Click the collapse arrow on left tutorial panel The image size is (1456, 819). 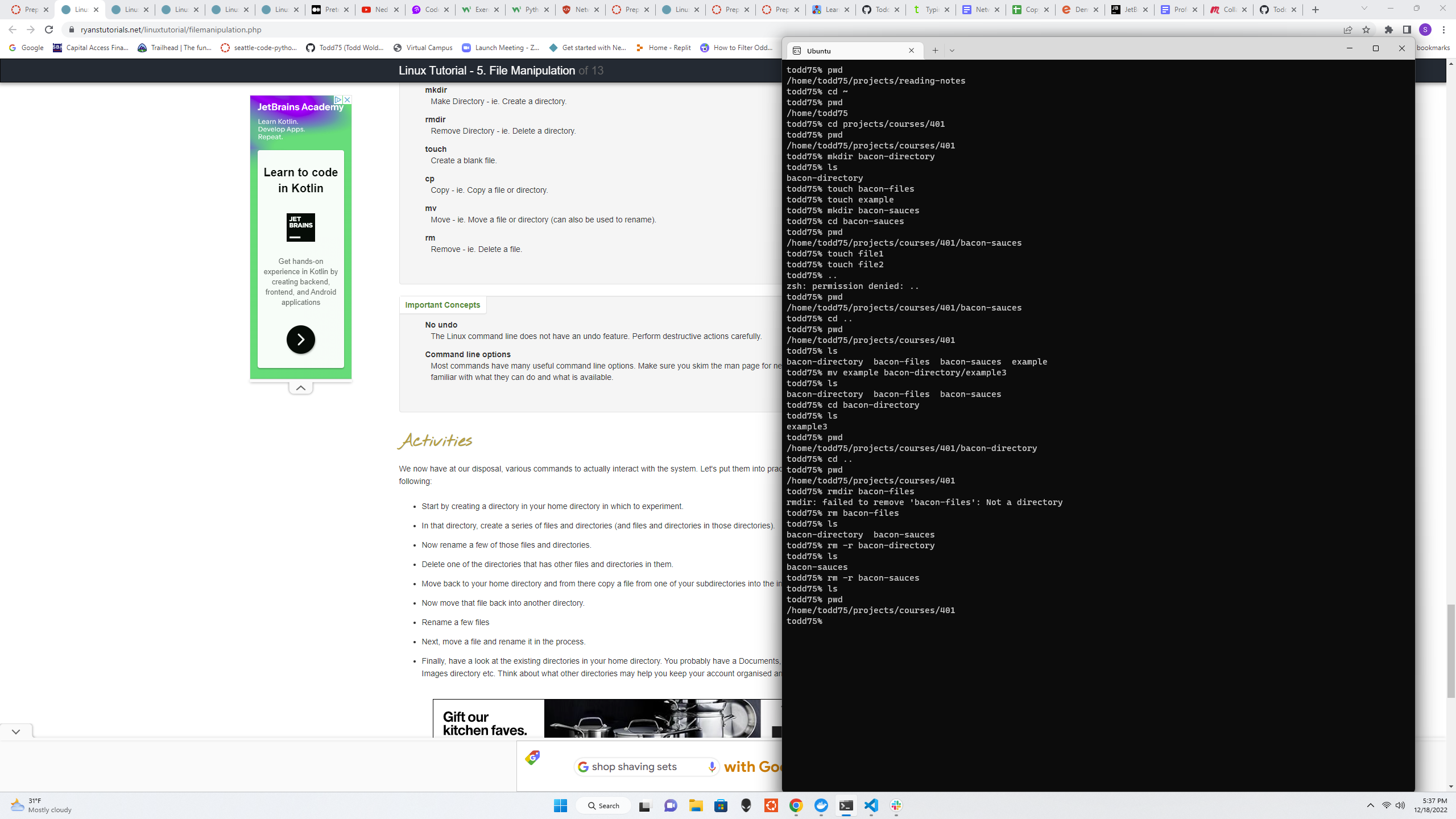[300, 388]
